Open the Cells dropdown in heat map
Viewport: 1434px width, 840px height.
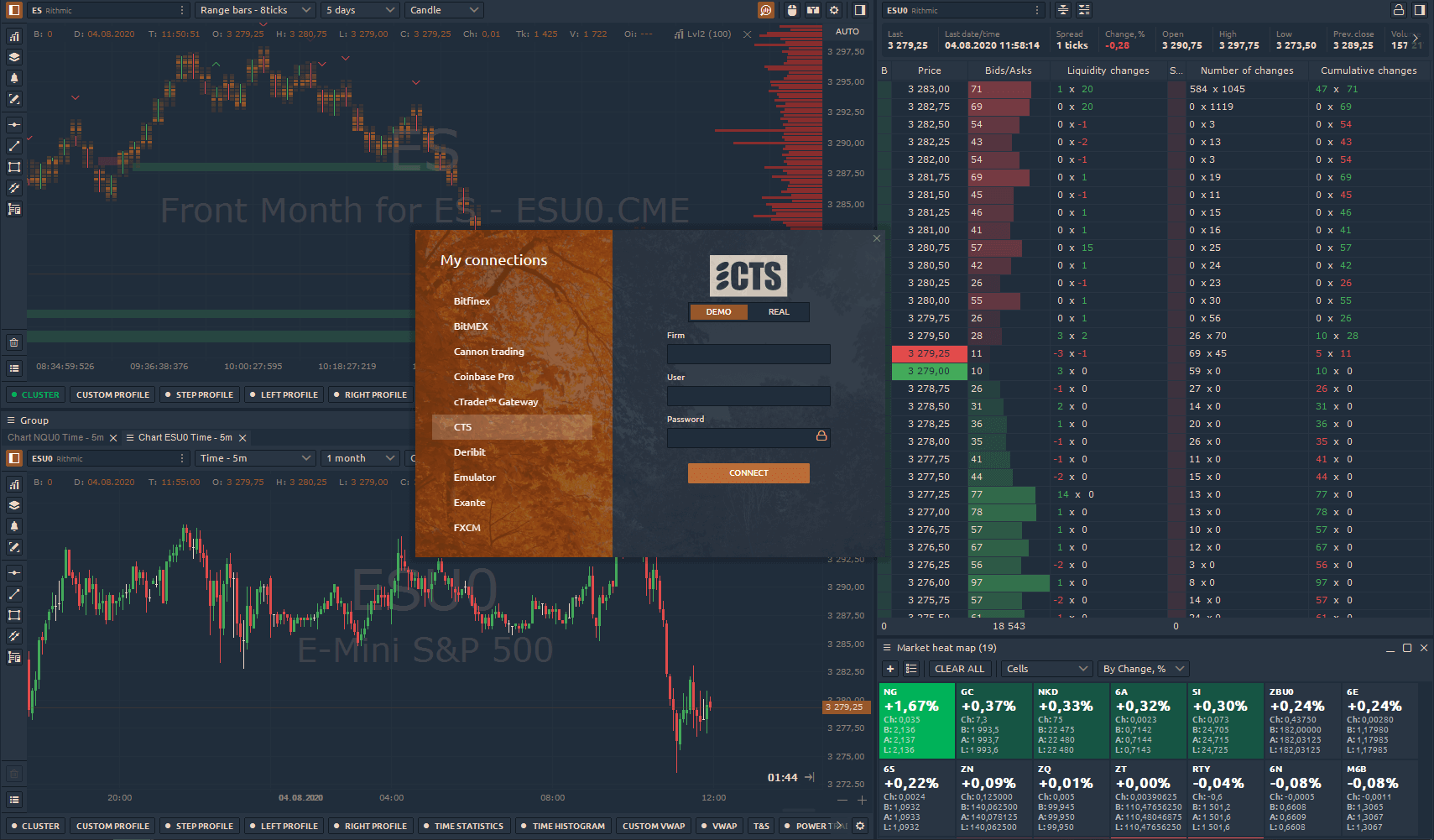tap(1047, 669)
